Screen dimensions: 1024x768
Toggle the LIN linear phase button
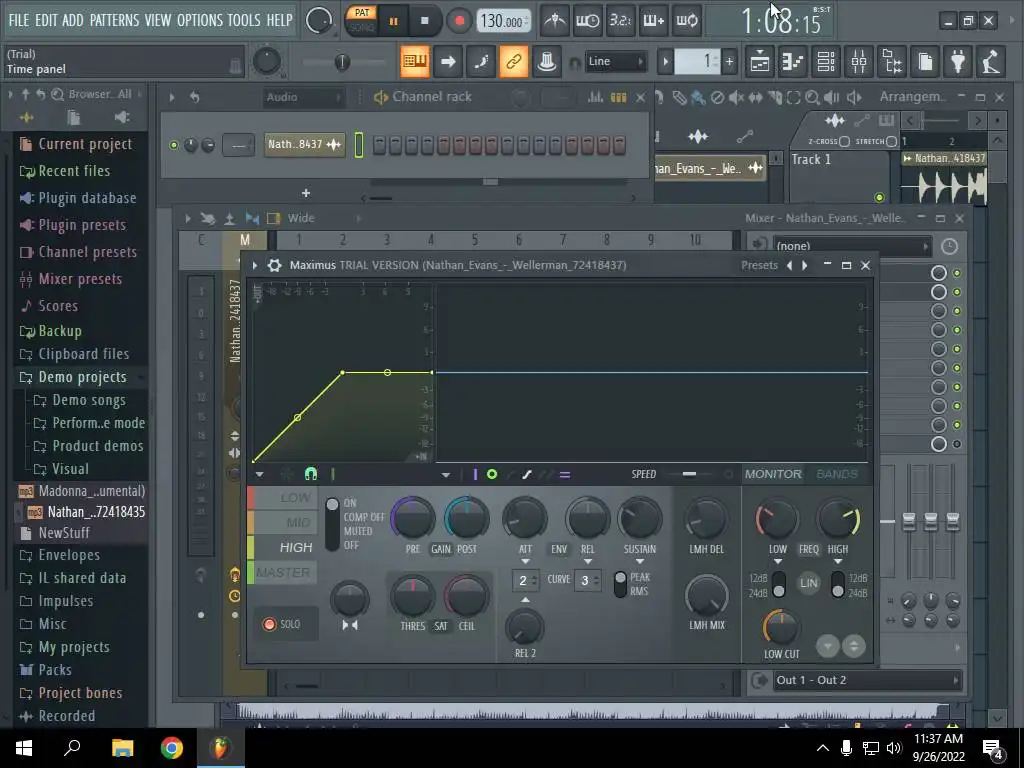coord(808,583)
